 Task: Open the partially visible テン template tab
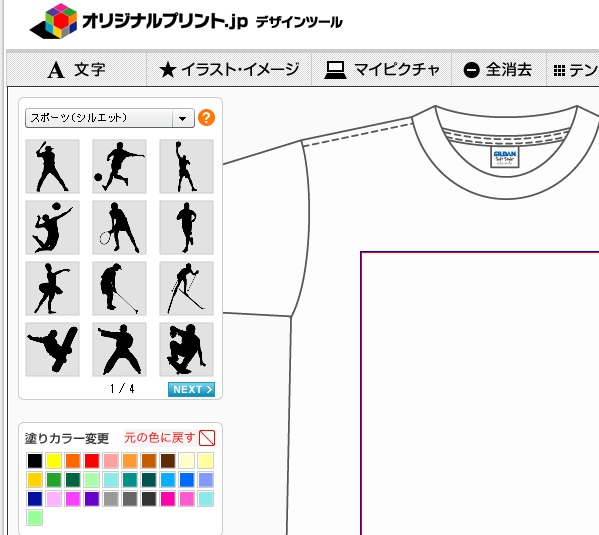coord(573,70)
